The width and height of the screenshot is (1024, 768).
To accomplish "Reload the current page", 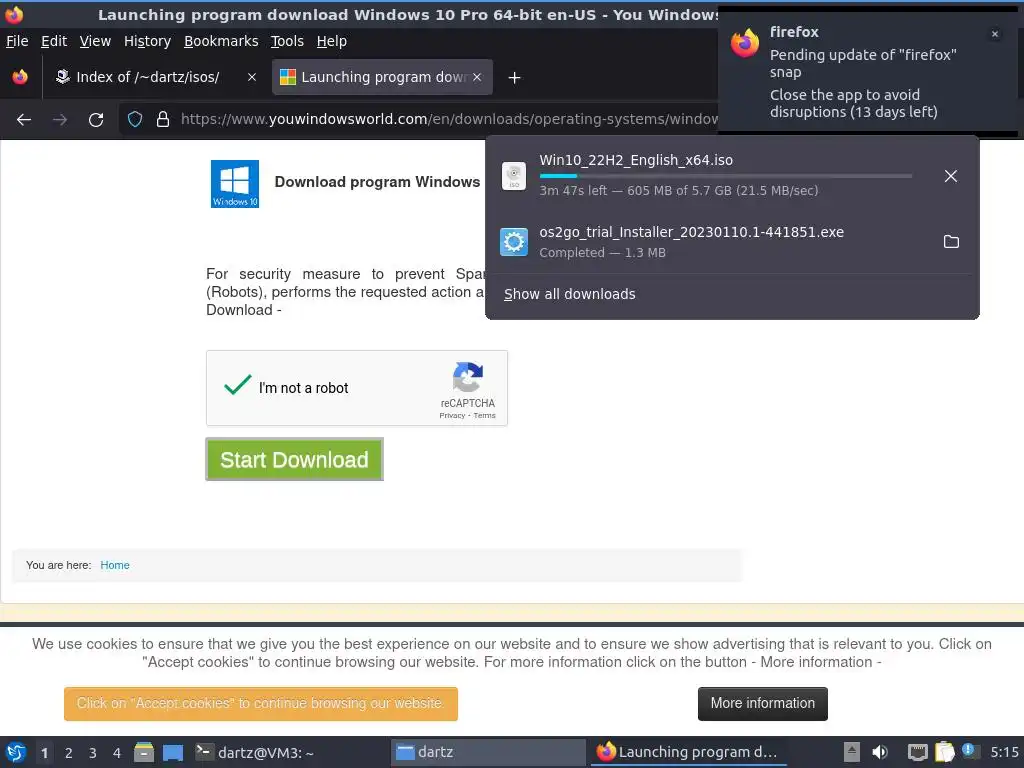I will click(96, 120).
